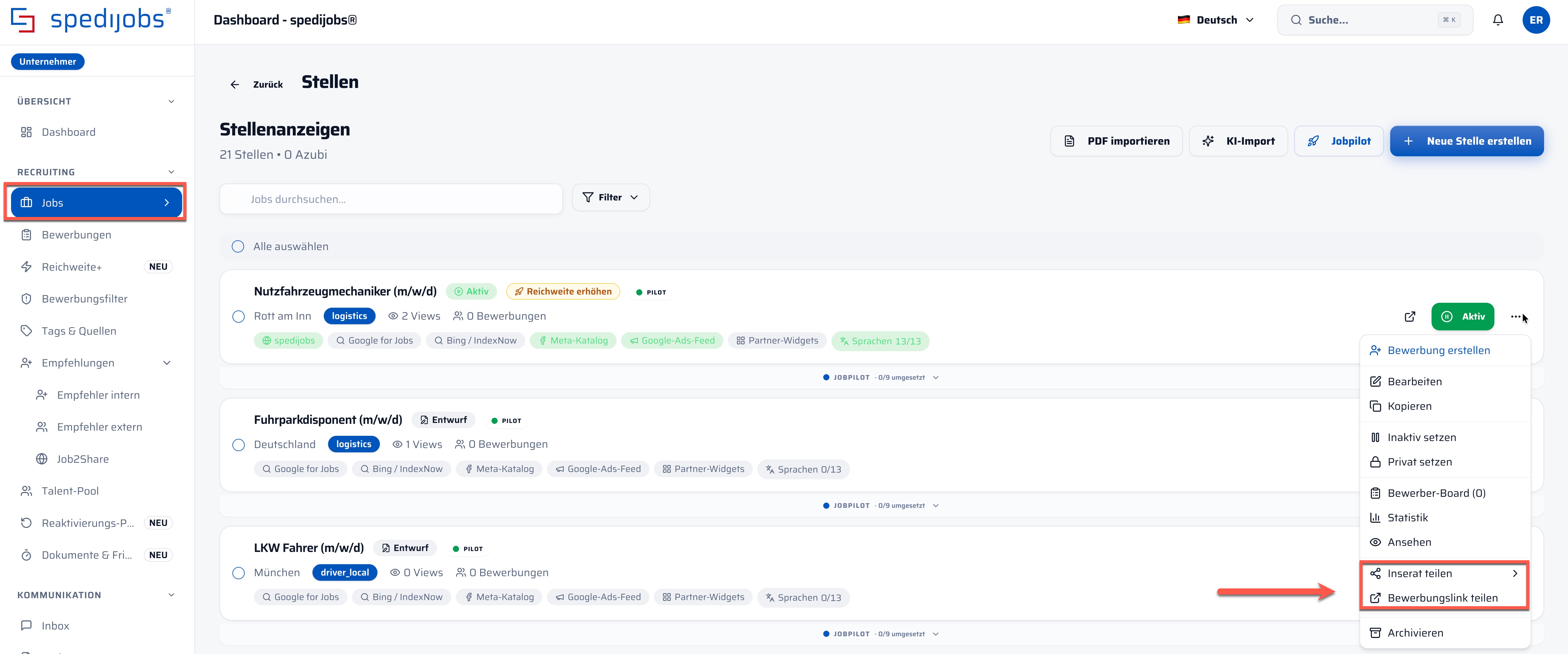This screenshot has height=654, width=1568.
Task: Open the Filter dropdown
Action: pos(610,197)
